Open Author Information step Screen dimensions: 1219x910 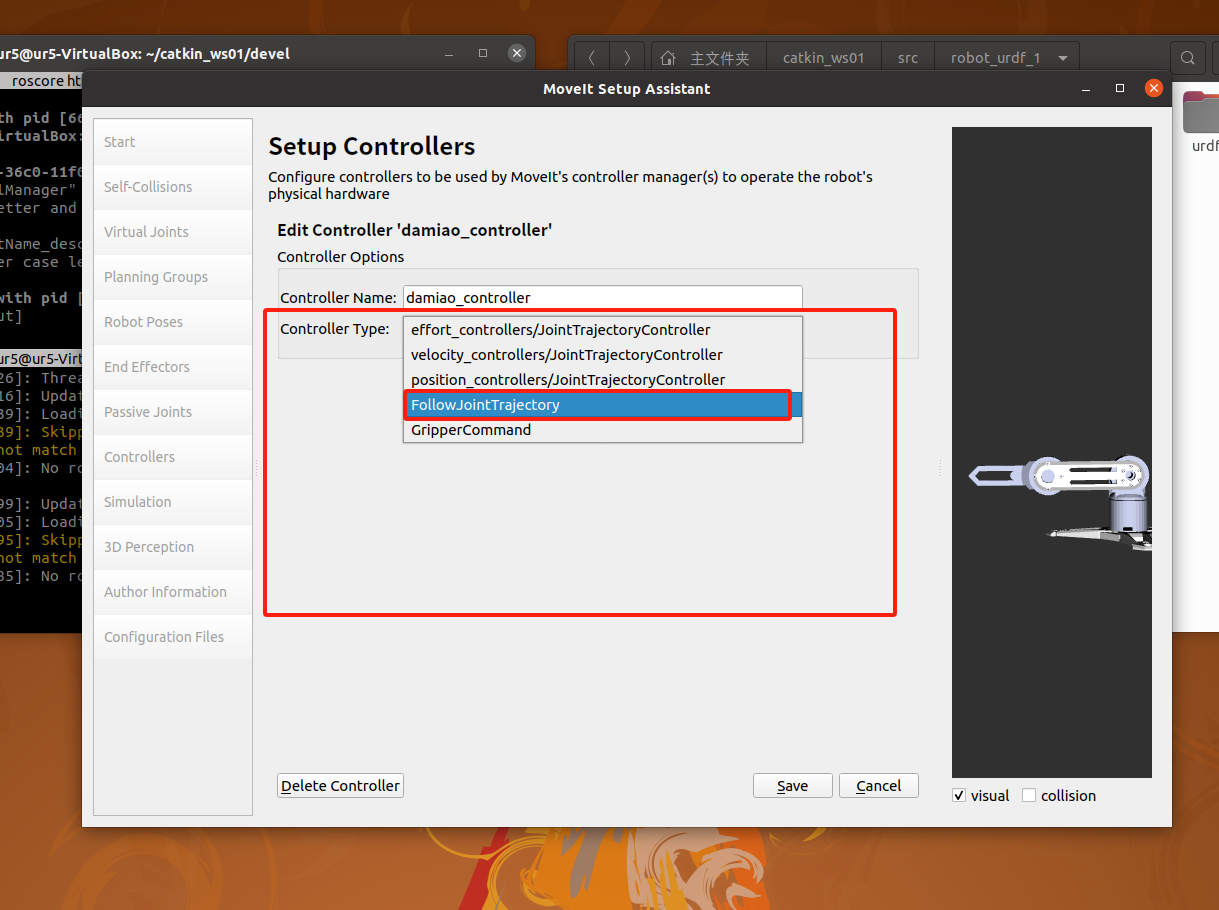(x=172, y=592)
